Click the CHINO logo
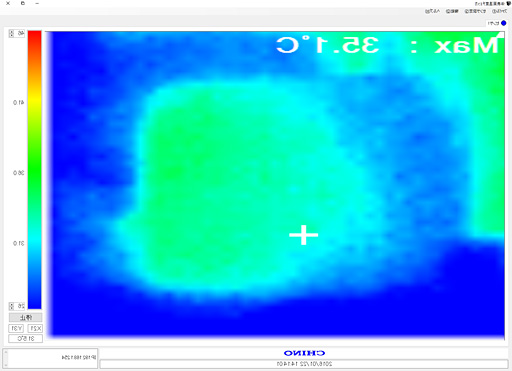The height and width of the screenshot is (371, 512). click(x=304, y=353)
